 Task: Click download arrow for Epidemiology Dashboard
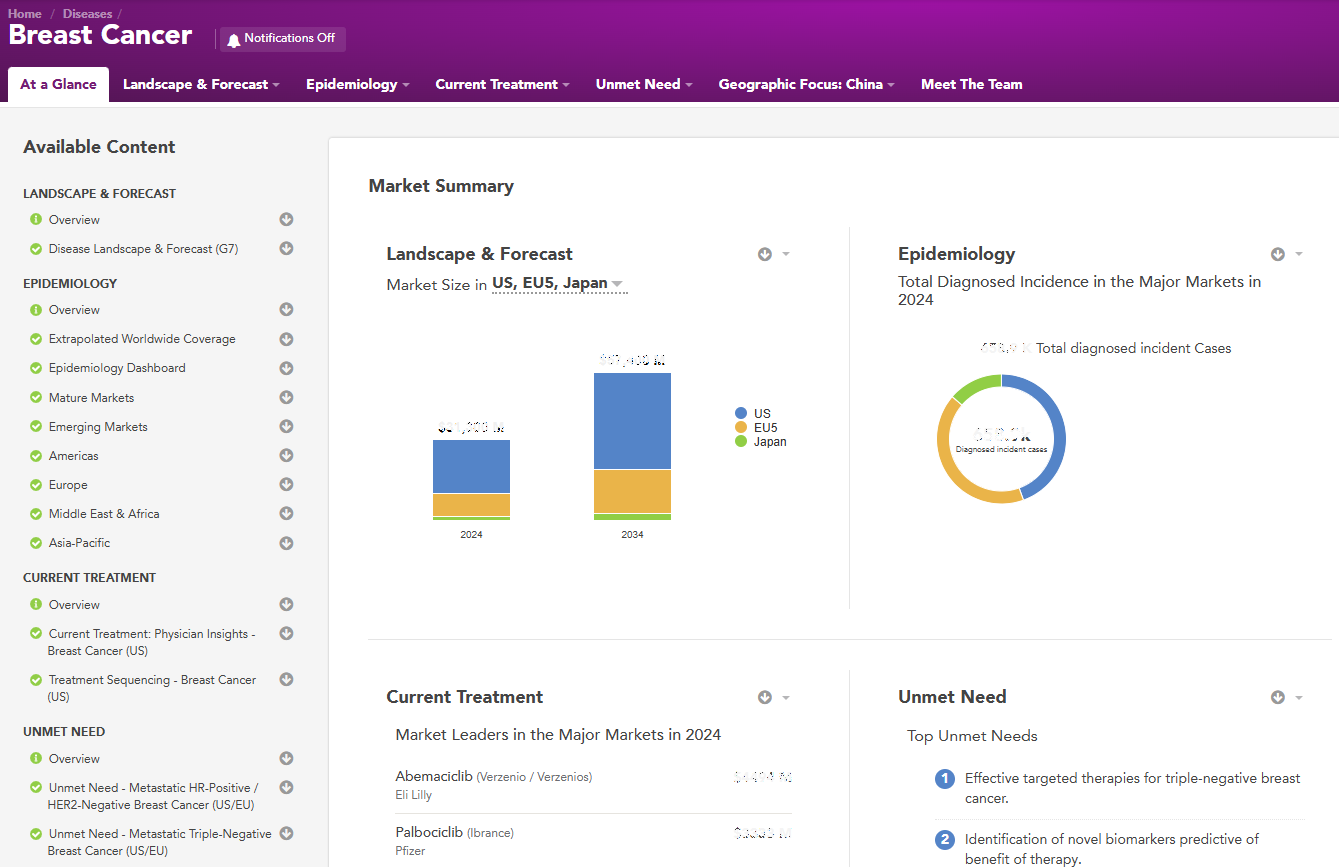(x=286, y=367)
